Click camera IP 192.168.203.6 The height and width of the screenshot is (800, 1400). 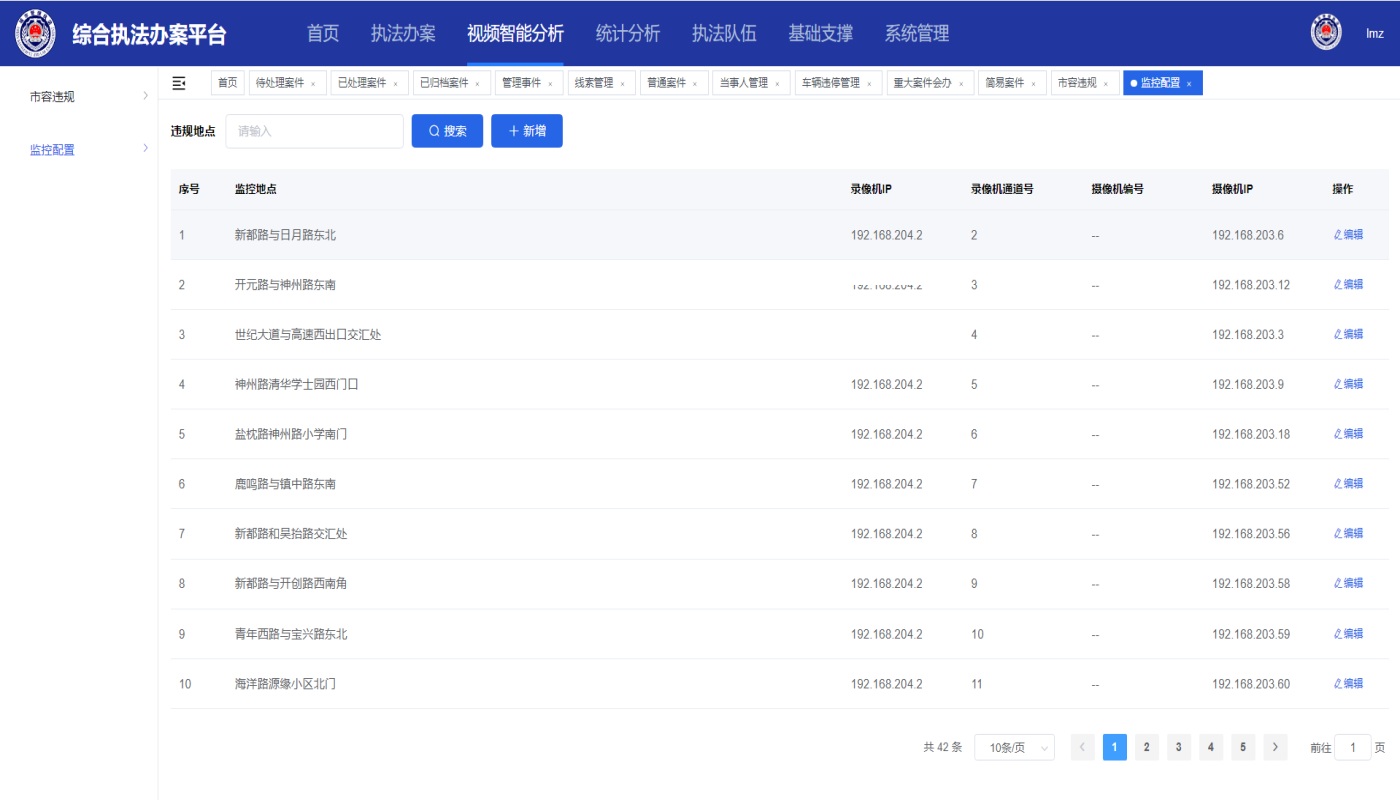click(1247, 235)
